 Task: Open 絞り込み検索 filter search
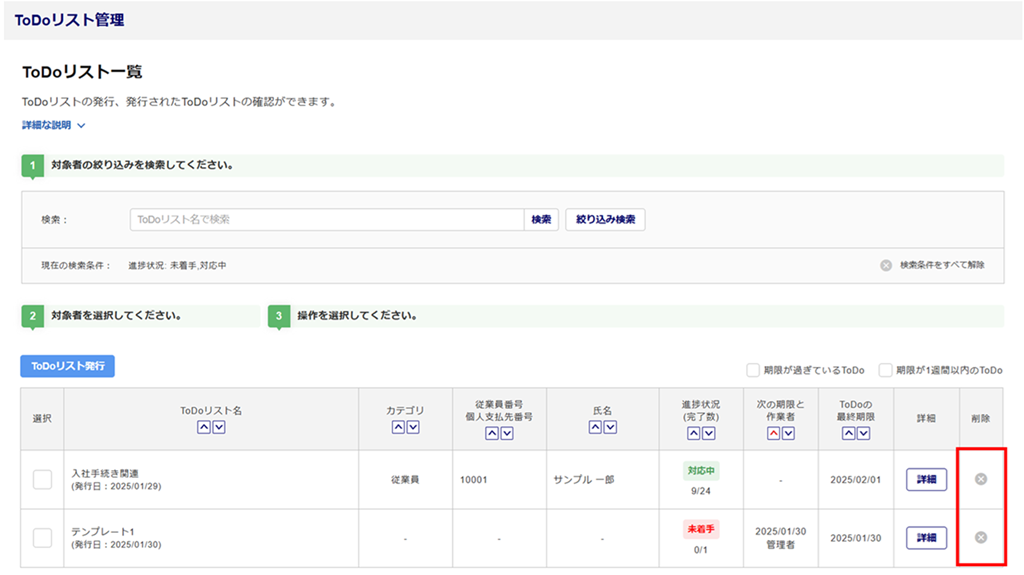tap(605, 220)
